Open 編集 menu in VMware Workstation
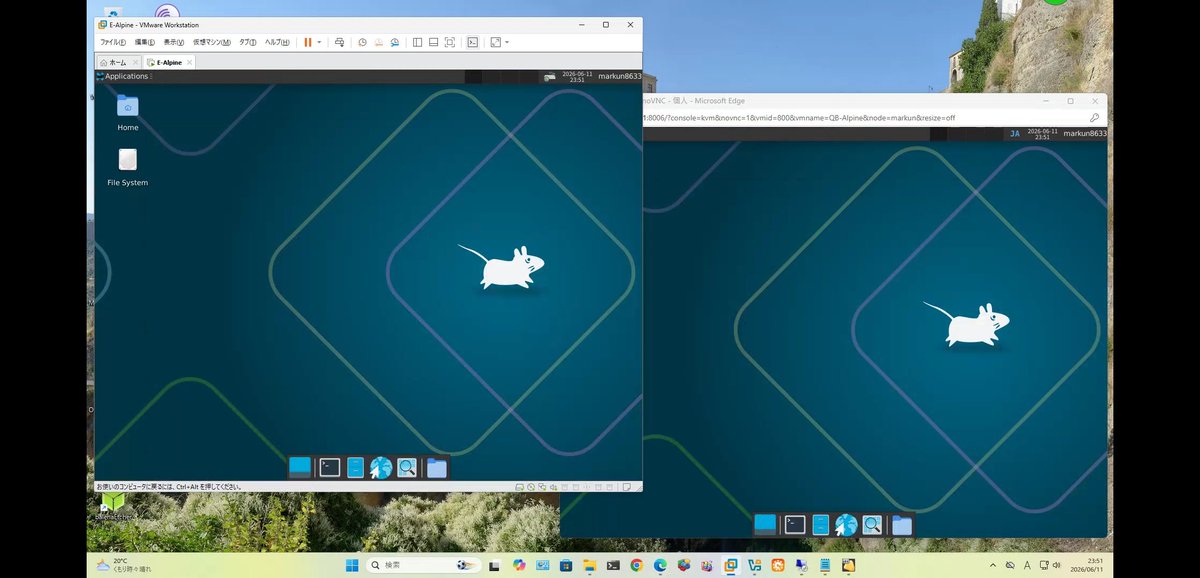 click(145, 42)
